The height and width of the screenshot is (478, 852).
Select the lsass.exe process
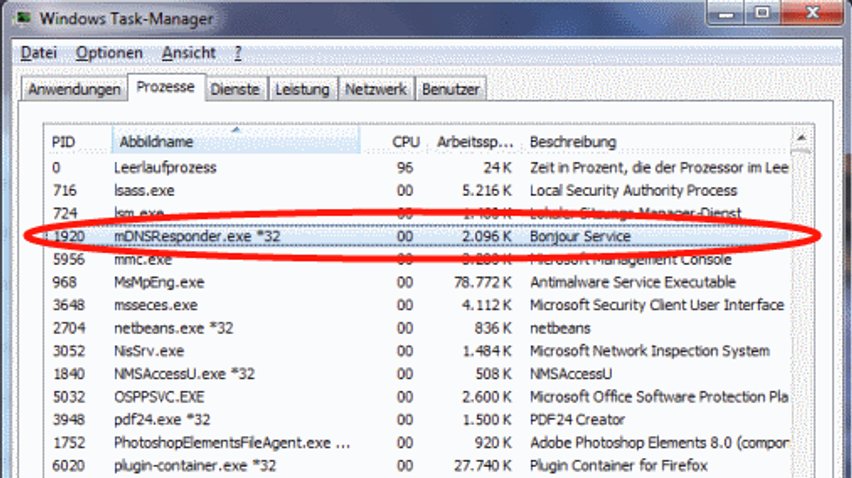pos(418,191)
